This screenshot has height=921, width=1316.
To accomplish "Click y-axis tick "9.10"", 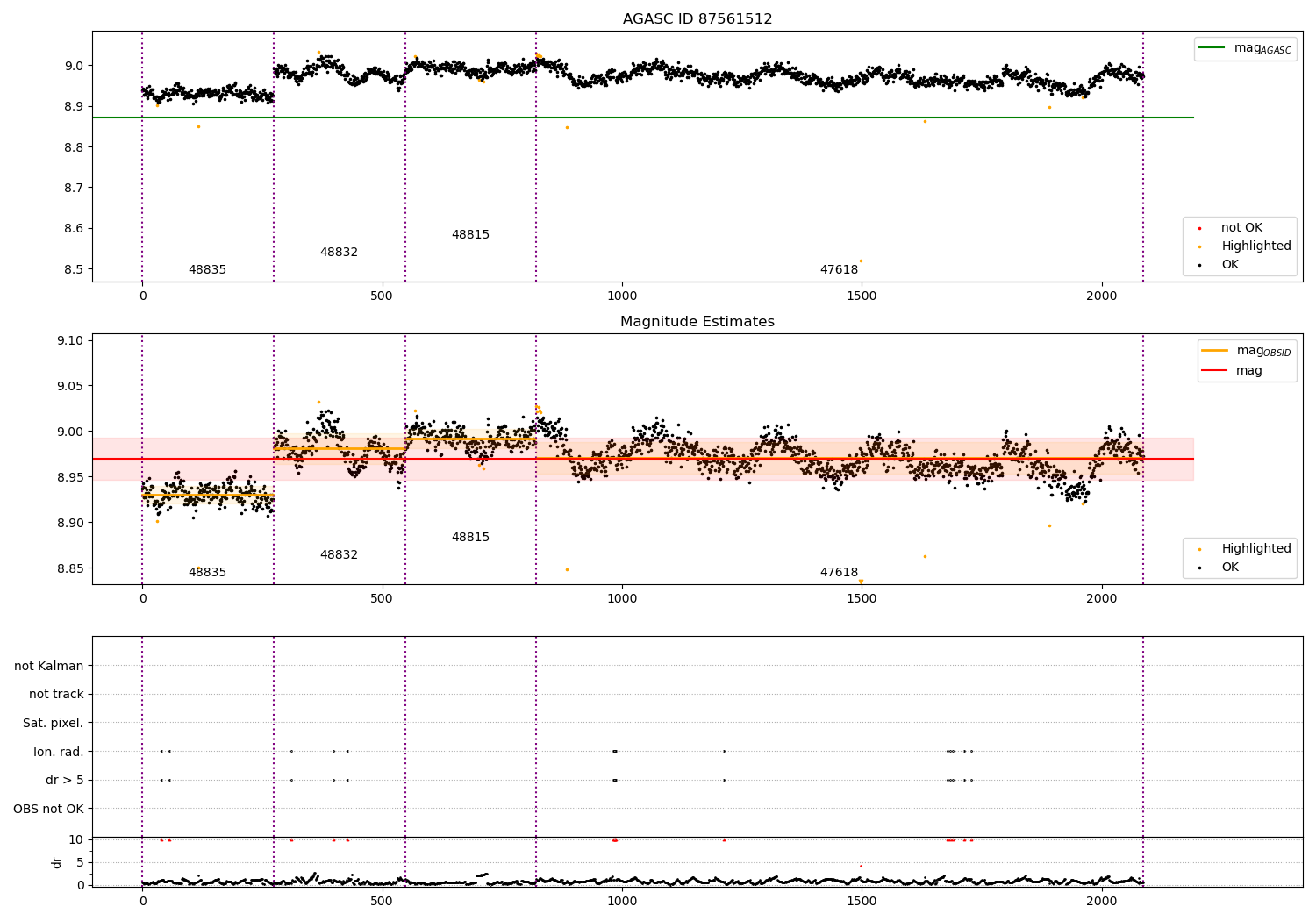I will [70, 341].
